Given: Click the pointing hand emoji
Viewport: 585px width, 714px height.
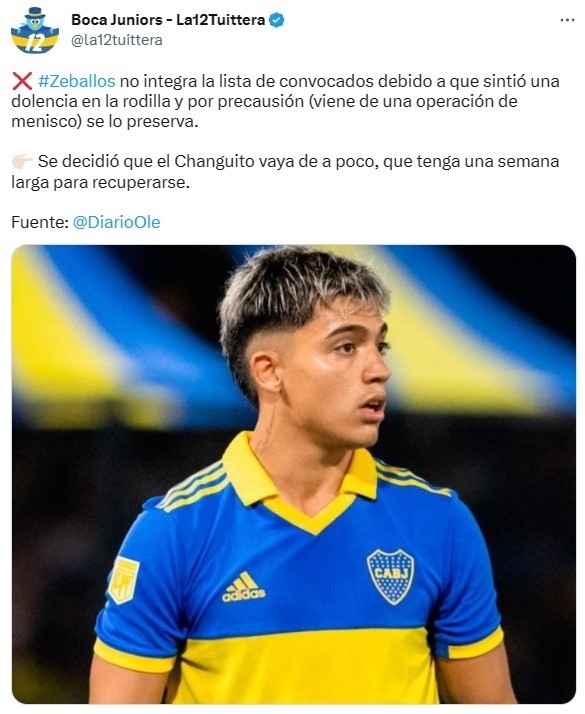Looking at the screenshot, I should (x=22, y=161).
